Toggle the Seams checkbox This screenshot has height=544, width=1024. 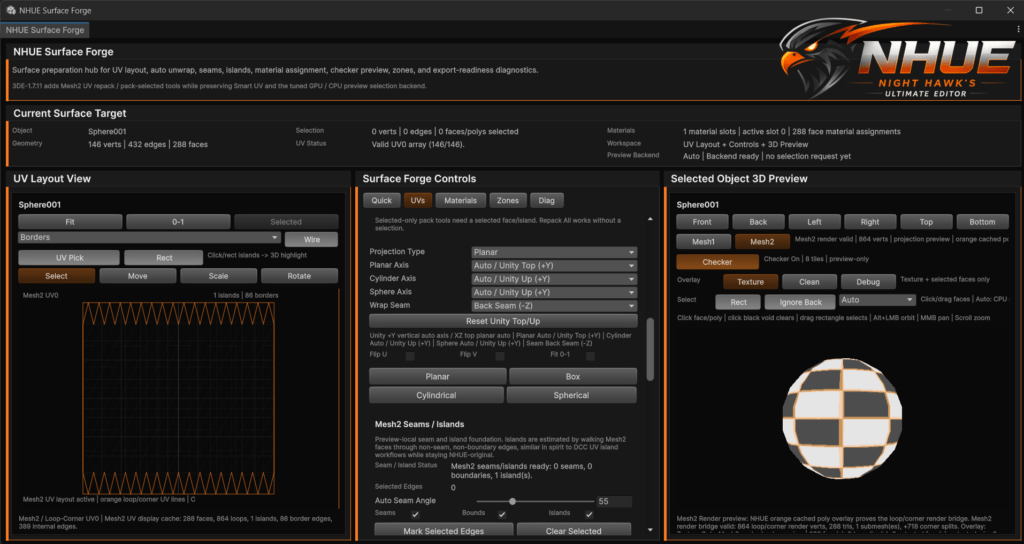coord(415,515)
